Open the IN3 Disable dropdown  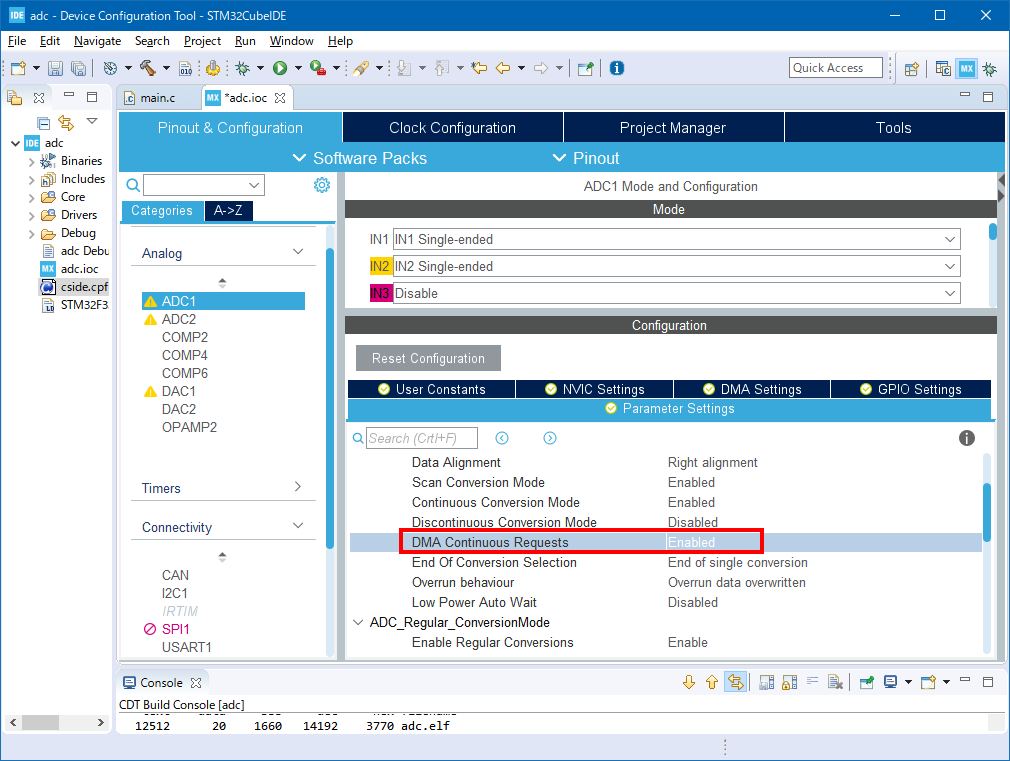(949, 293)
